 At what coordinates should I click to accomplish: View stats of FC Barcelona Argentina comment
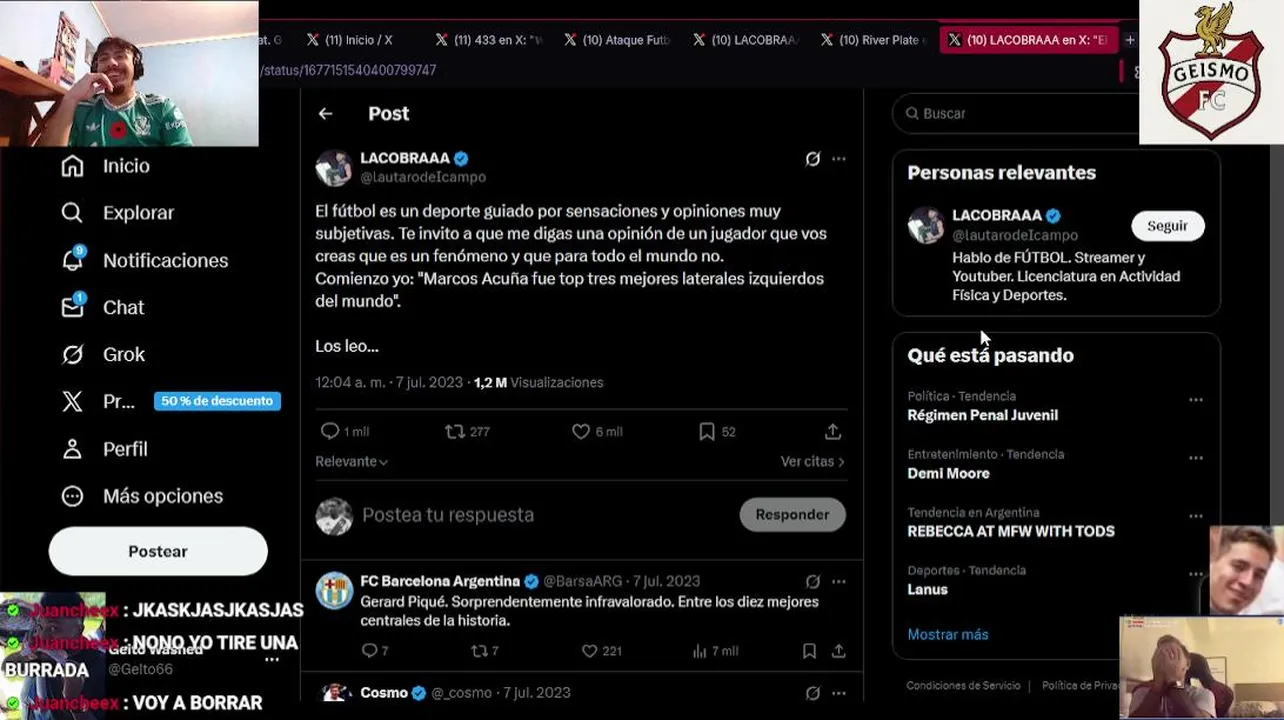click(700, 651)
